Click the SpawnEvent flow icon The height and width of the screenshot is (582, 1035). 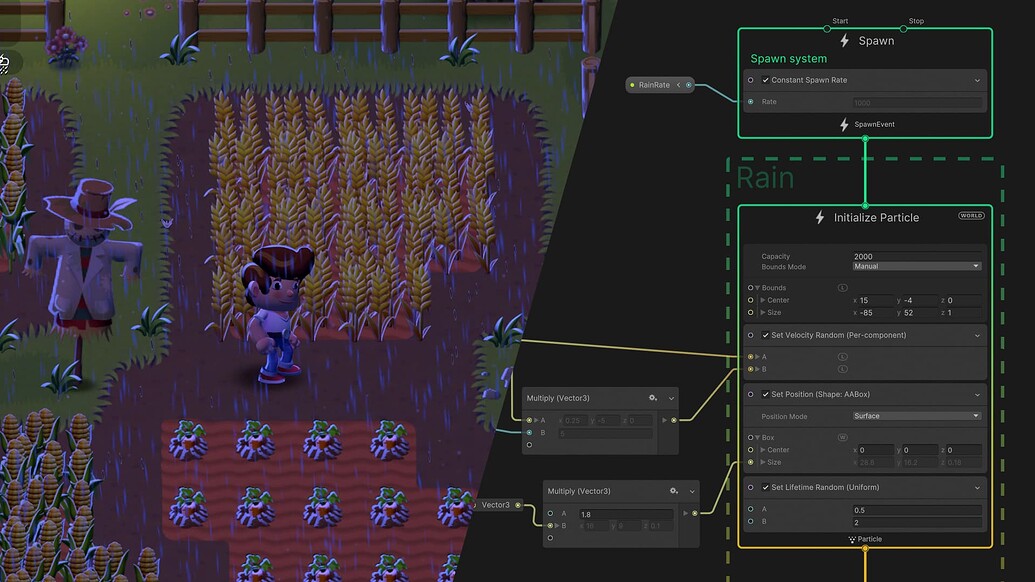click(x=845, y=124)
